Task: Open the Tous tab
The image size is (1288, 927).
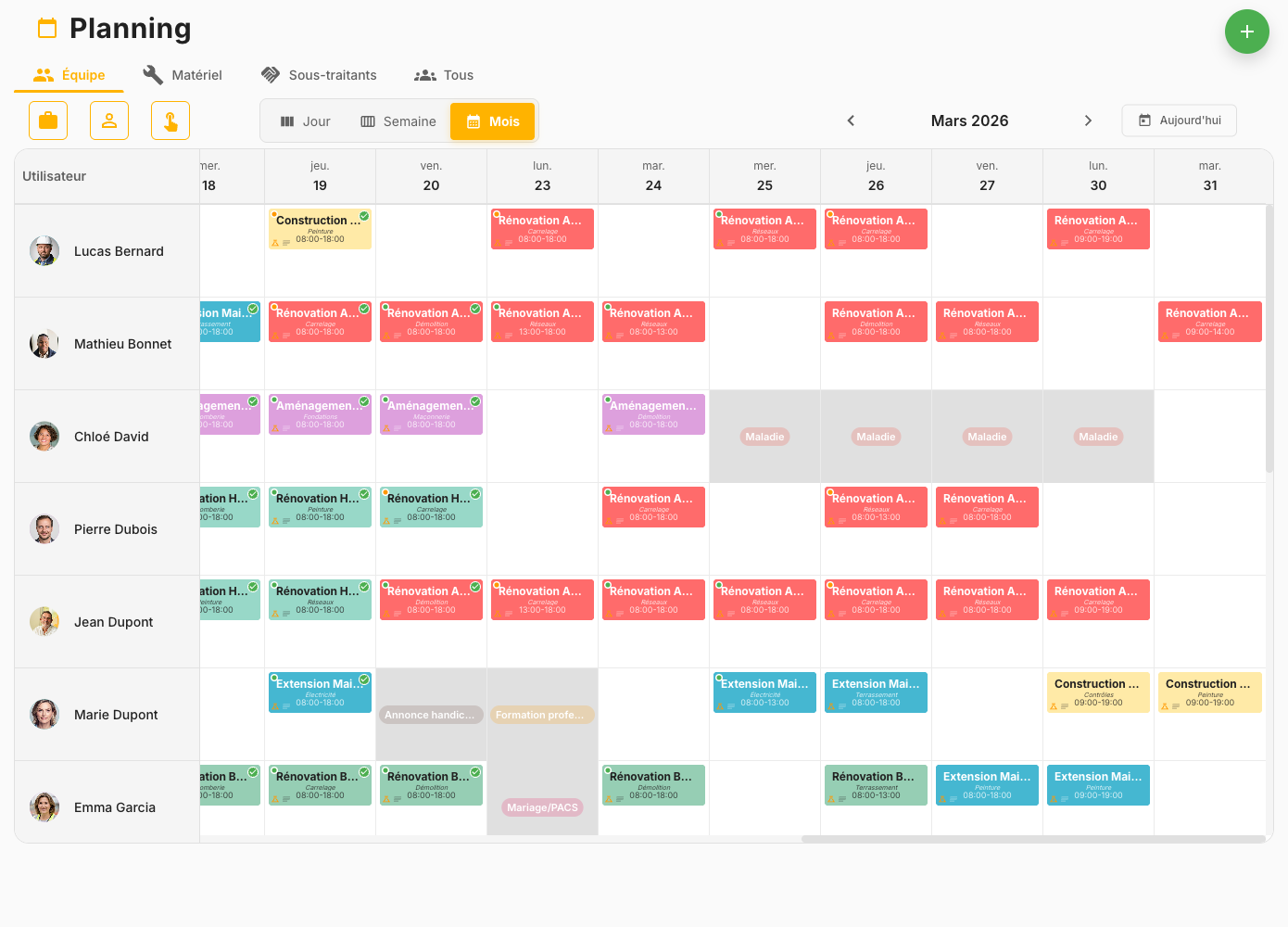Action: coord(443,74)
